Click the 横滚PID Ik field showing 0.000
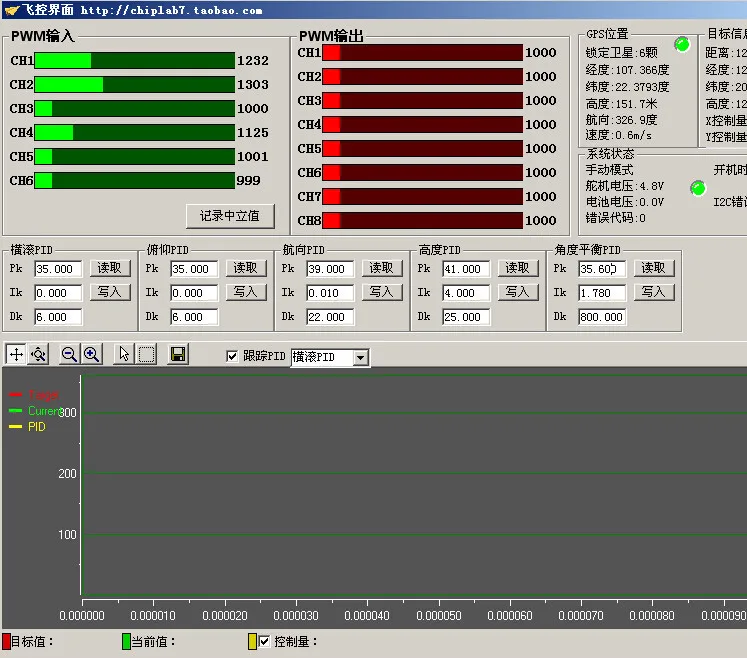This screenshot has width=747, height=658. tap(58, 293)
